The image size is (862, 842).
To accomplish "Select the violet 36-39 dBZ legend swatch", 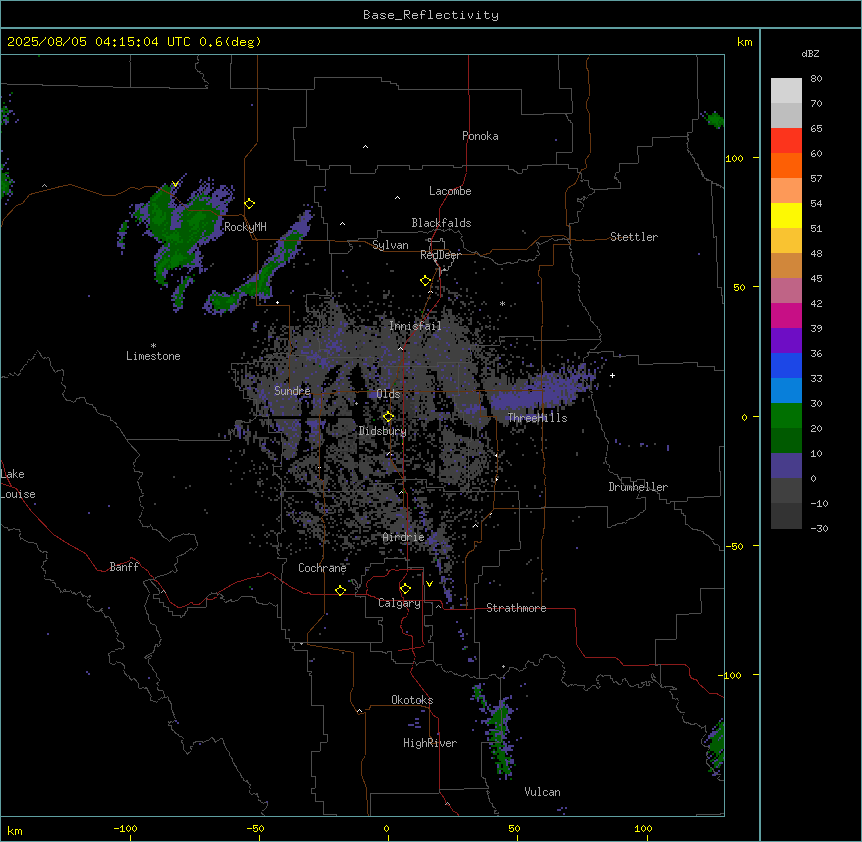I will coord(786,341).
